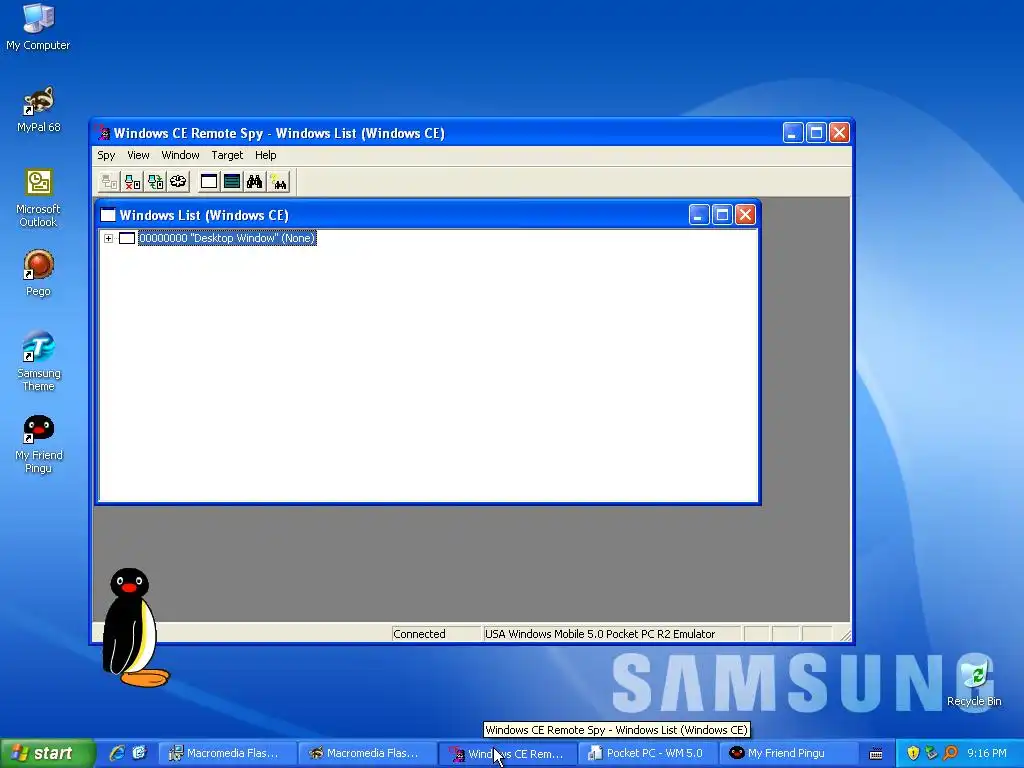Viewport: 1024px width, 768px height.
Task: Switch to second Macromedia Flash taskbar button
Action: tap(368, 753)
